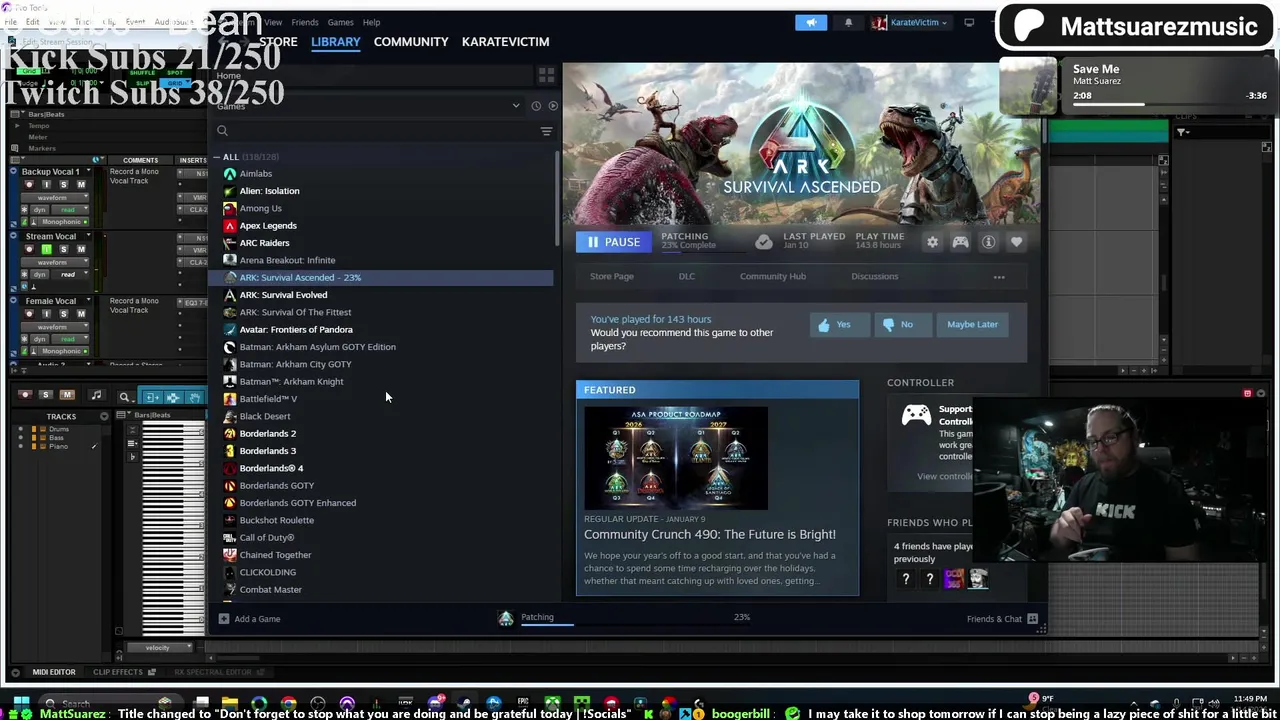Show game info circle icon
Viewport: 1280px width, 720px height.
point(988,242)
